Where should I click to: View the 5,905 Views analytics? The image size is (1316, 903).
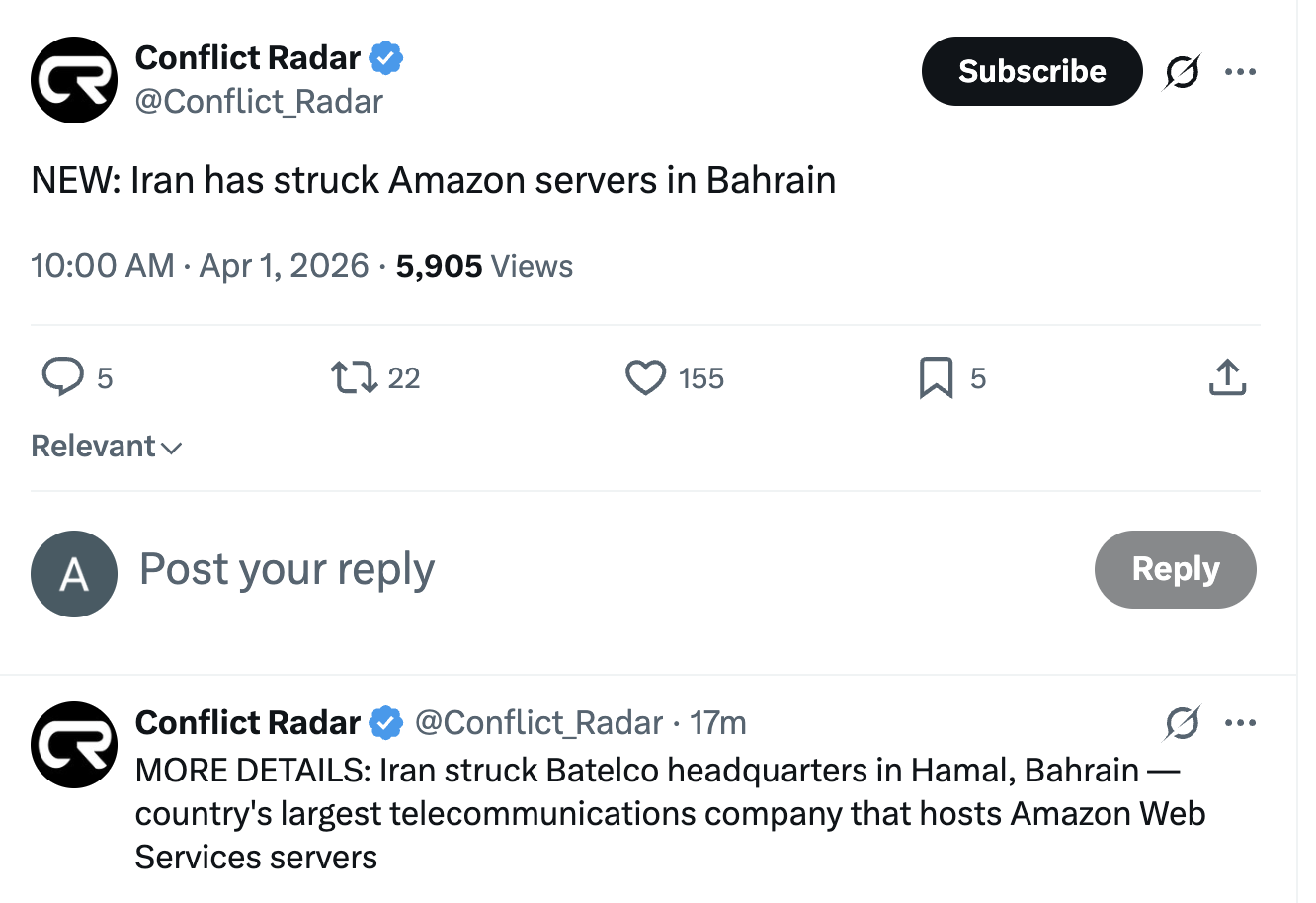[x=484, y=266]
